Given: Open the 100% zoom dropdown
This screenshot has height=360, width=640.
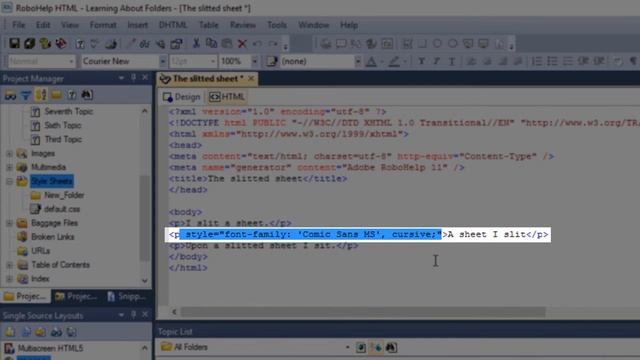Looking at the screenshot, I should [x=254, y=61].
